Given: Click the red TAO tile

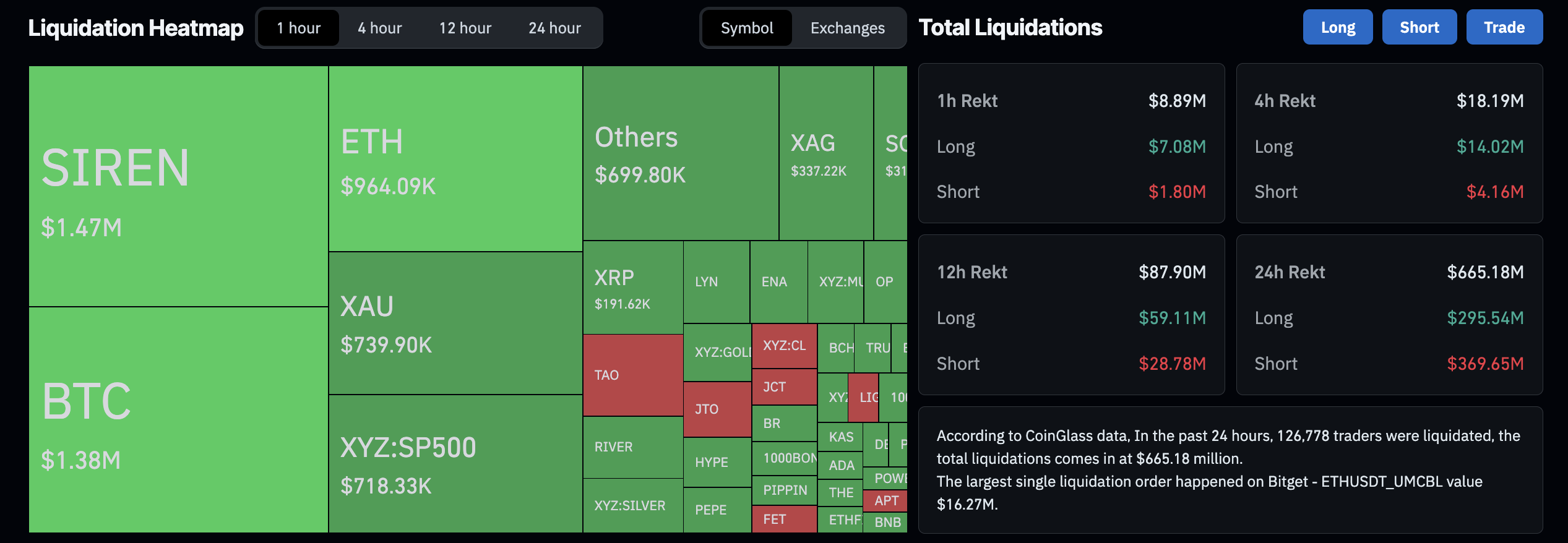Looking at the screenshot, I should (633, 375).
